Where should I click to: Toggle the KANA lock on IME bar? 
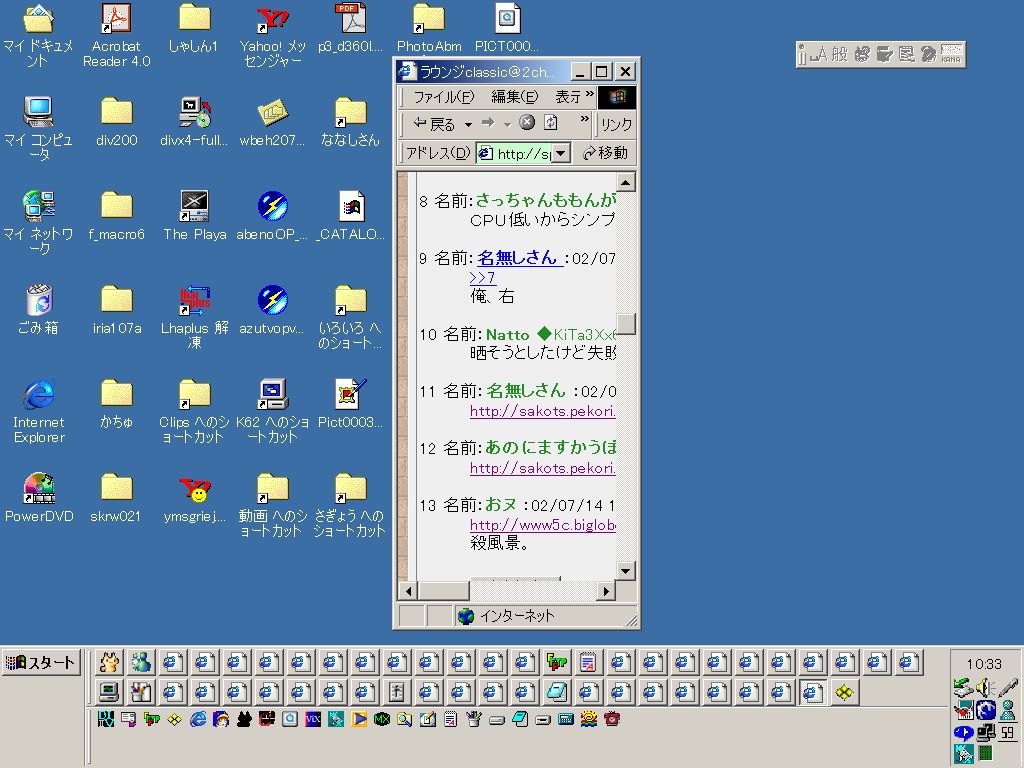click(x=953, y=55)
